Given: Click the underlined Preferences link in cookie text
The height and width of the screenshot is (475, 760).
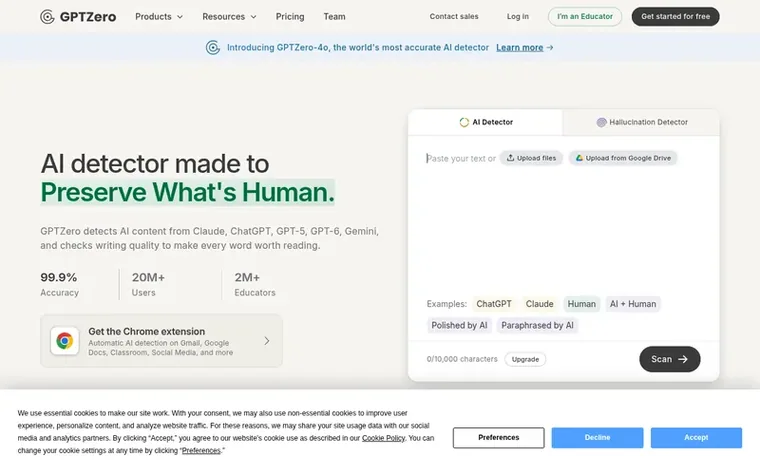Looking at the screenshot, I should (201, 451).
